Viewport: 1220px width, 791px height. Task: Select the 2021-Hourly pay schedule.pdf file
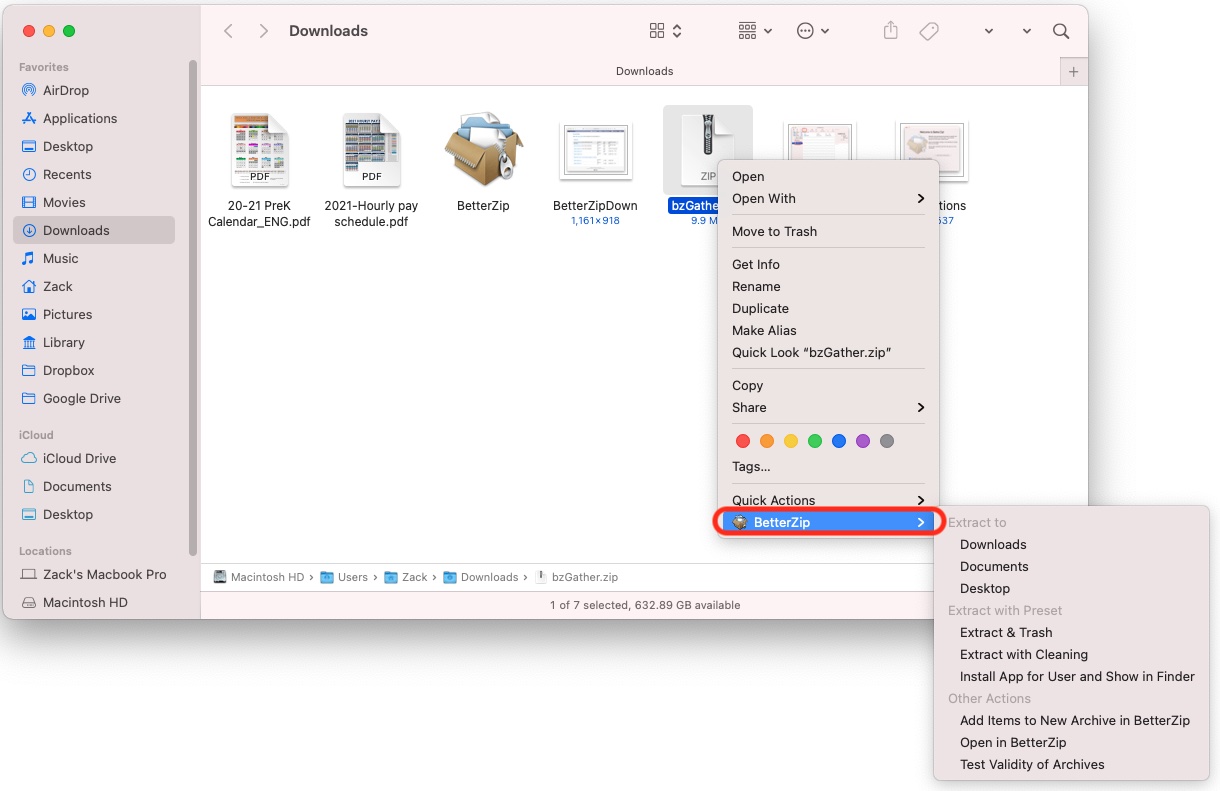pyautogui.click(x=371, y=150)
